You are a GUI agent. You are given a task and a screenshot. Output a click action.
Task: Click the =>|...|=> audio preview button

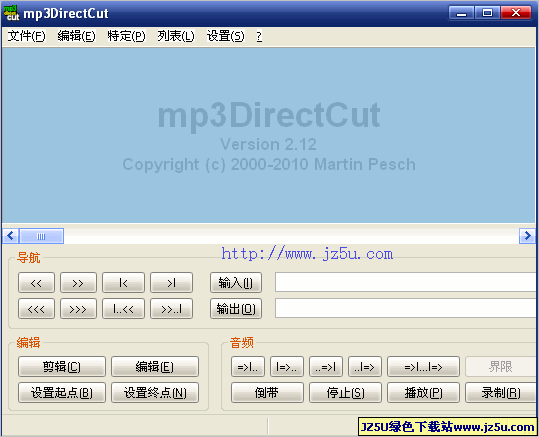(423, 367)
